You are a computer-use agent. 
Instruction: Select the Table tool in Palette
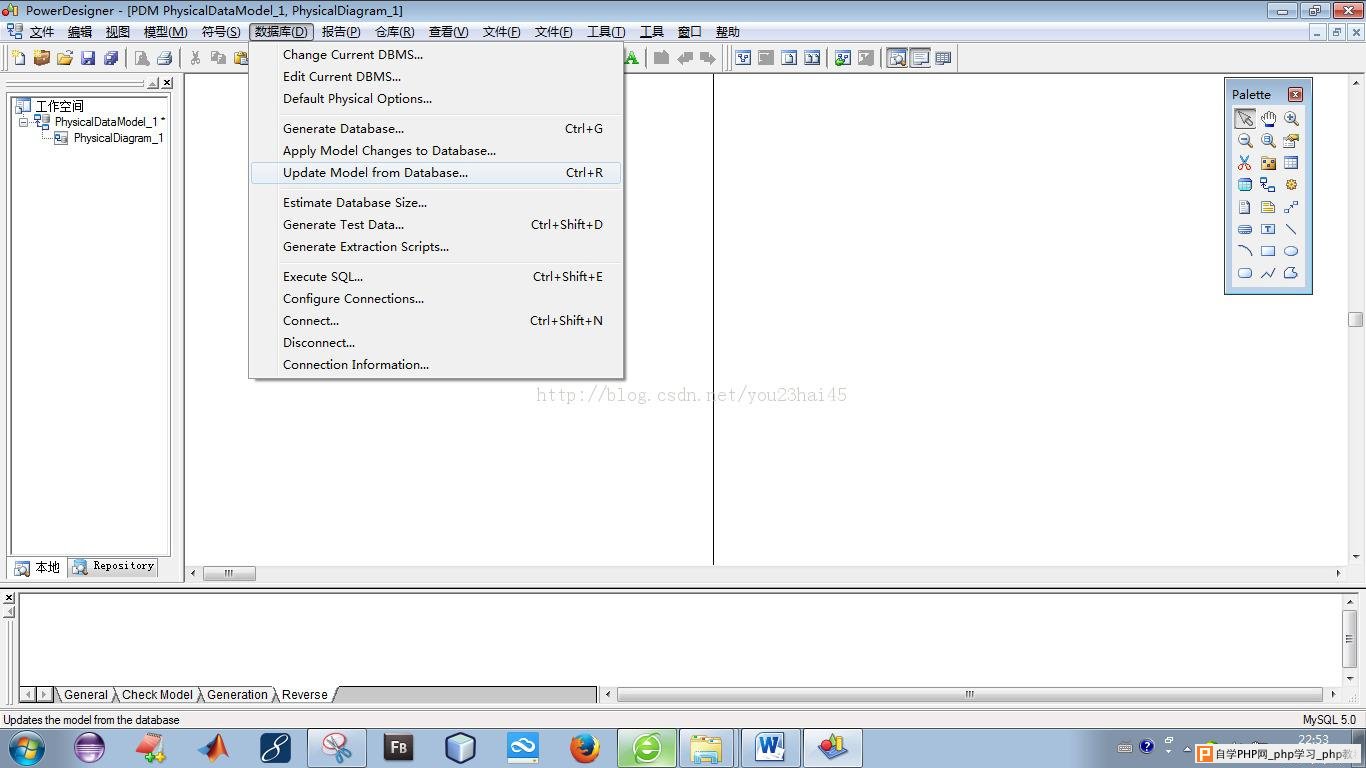(1291, 163)
